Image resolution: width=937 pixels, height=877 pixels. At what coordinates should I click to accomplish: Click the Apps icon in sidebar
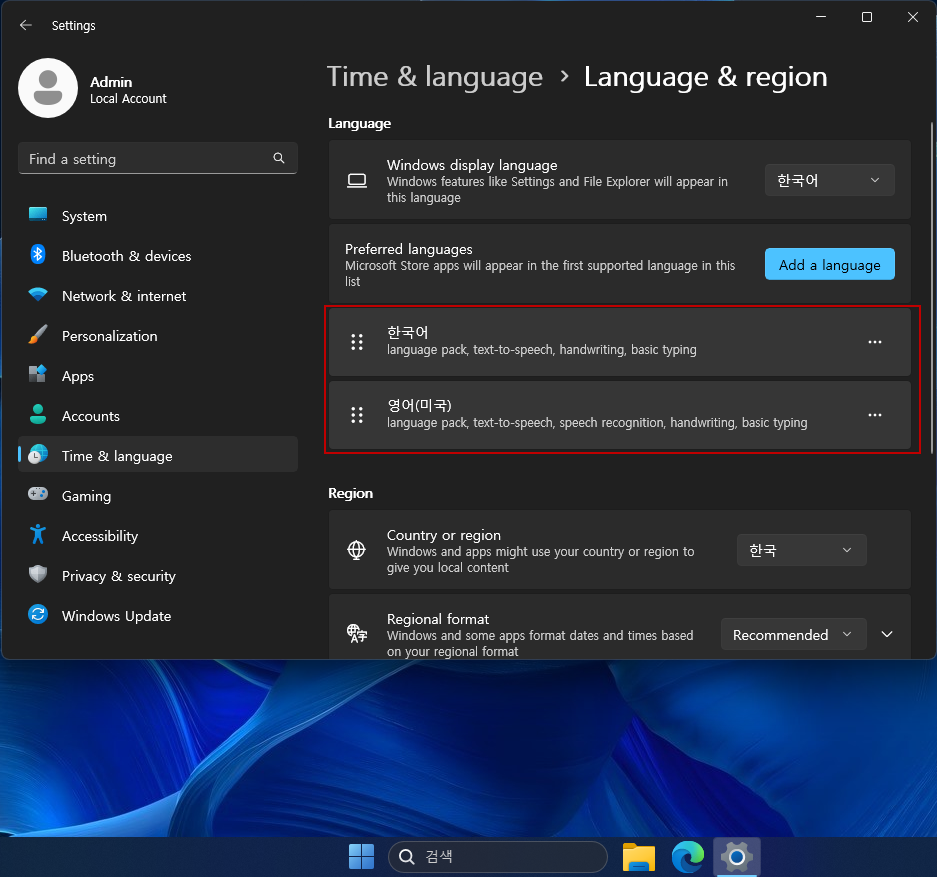tap(38, 375)
